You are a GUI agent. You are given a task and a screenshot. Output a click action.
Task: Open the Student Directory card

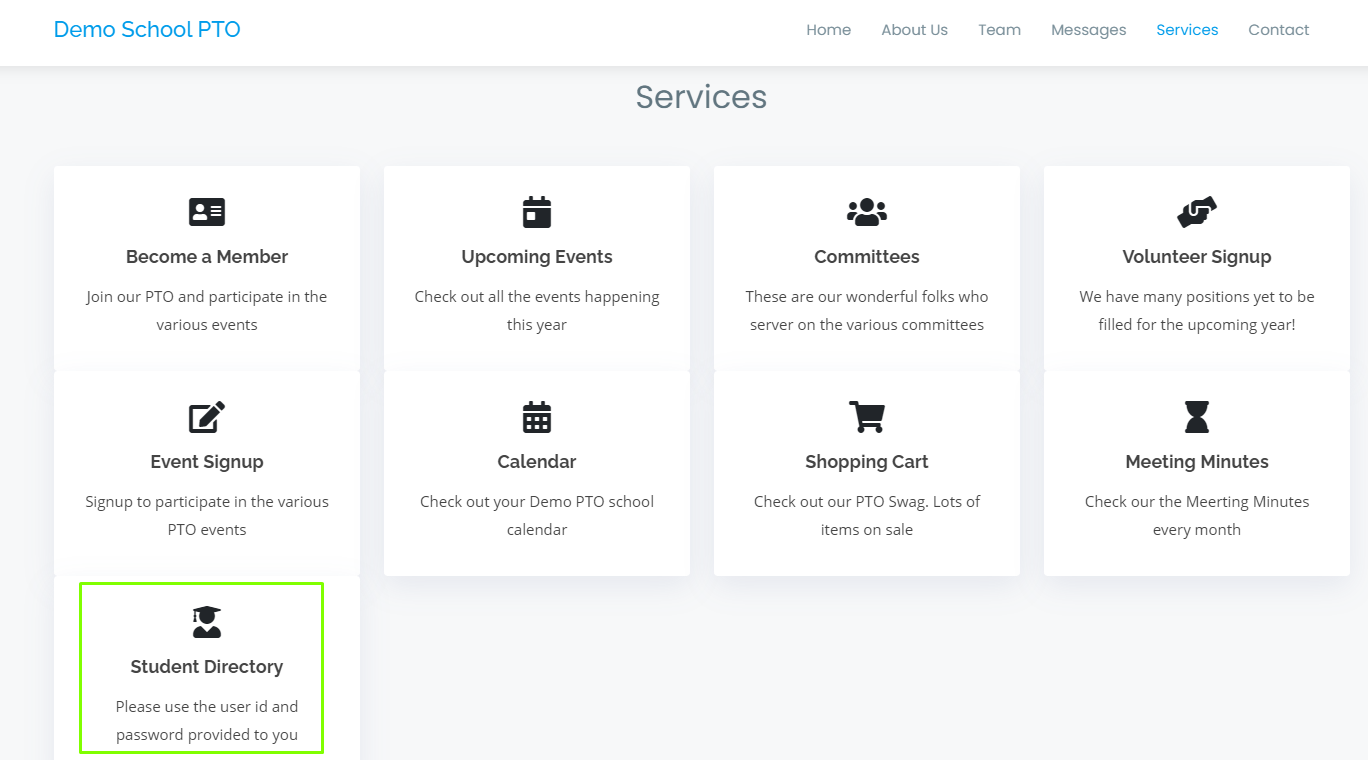click(x=201, y=668)
